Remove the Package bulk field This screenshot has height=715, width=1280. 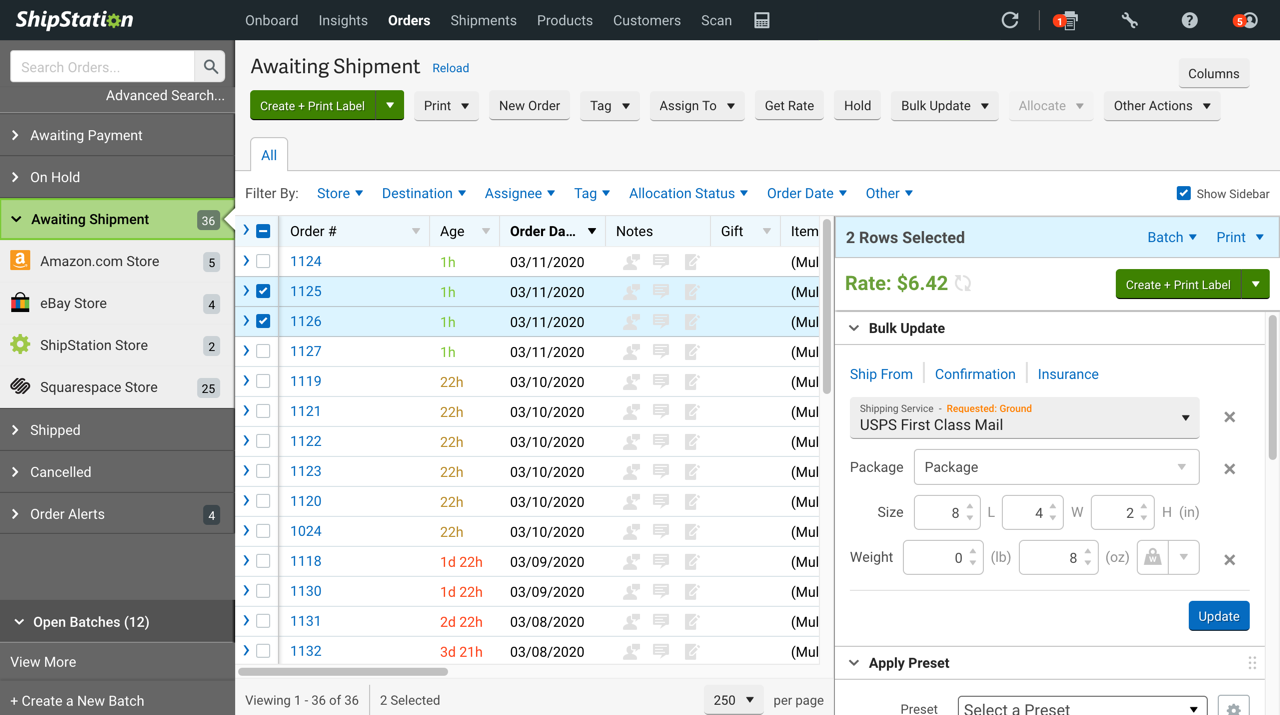coord(1230,469)
